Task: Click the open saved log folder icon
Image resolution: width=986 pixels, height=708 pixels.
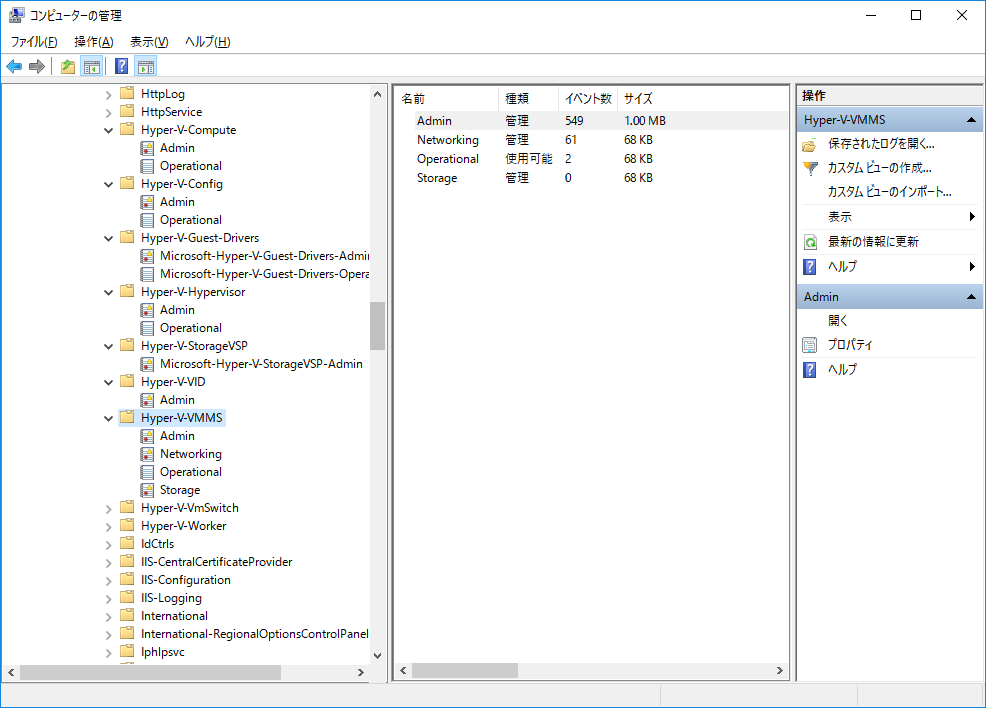Action: 810,145
